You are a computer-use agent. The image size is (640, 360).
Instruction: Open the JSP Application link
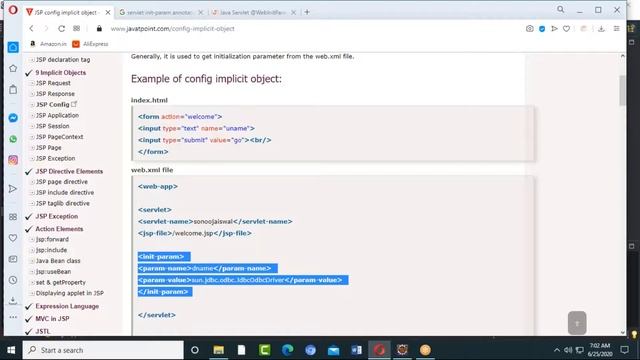point(57,116)
